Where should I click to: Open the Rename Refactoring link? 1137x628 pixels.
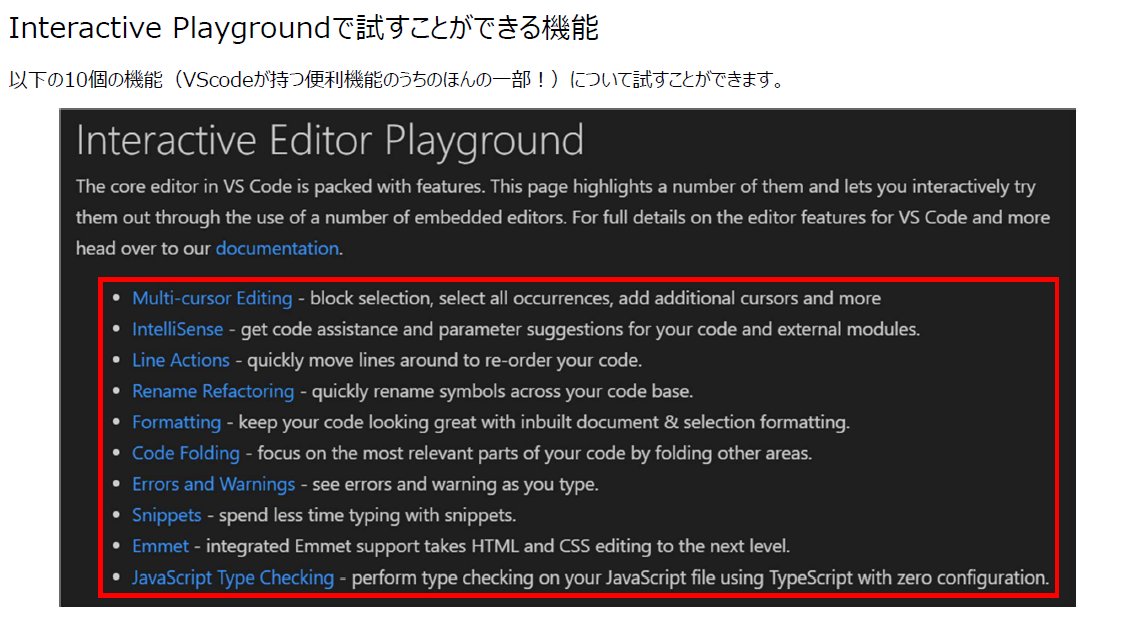tap(213, 392)
